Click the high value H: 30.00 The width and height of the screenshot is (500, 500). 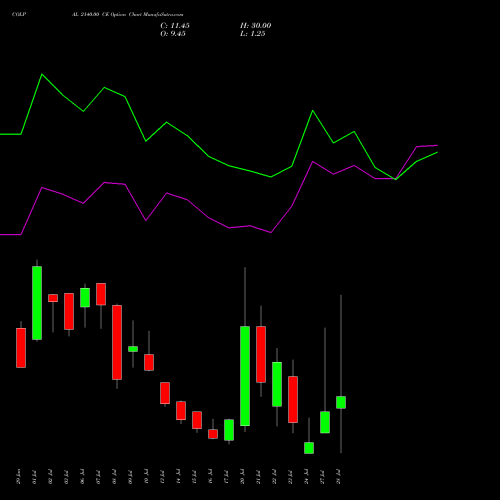click(x=256, y=26)
